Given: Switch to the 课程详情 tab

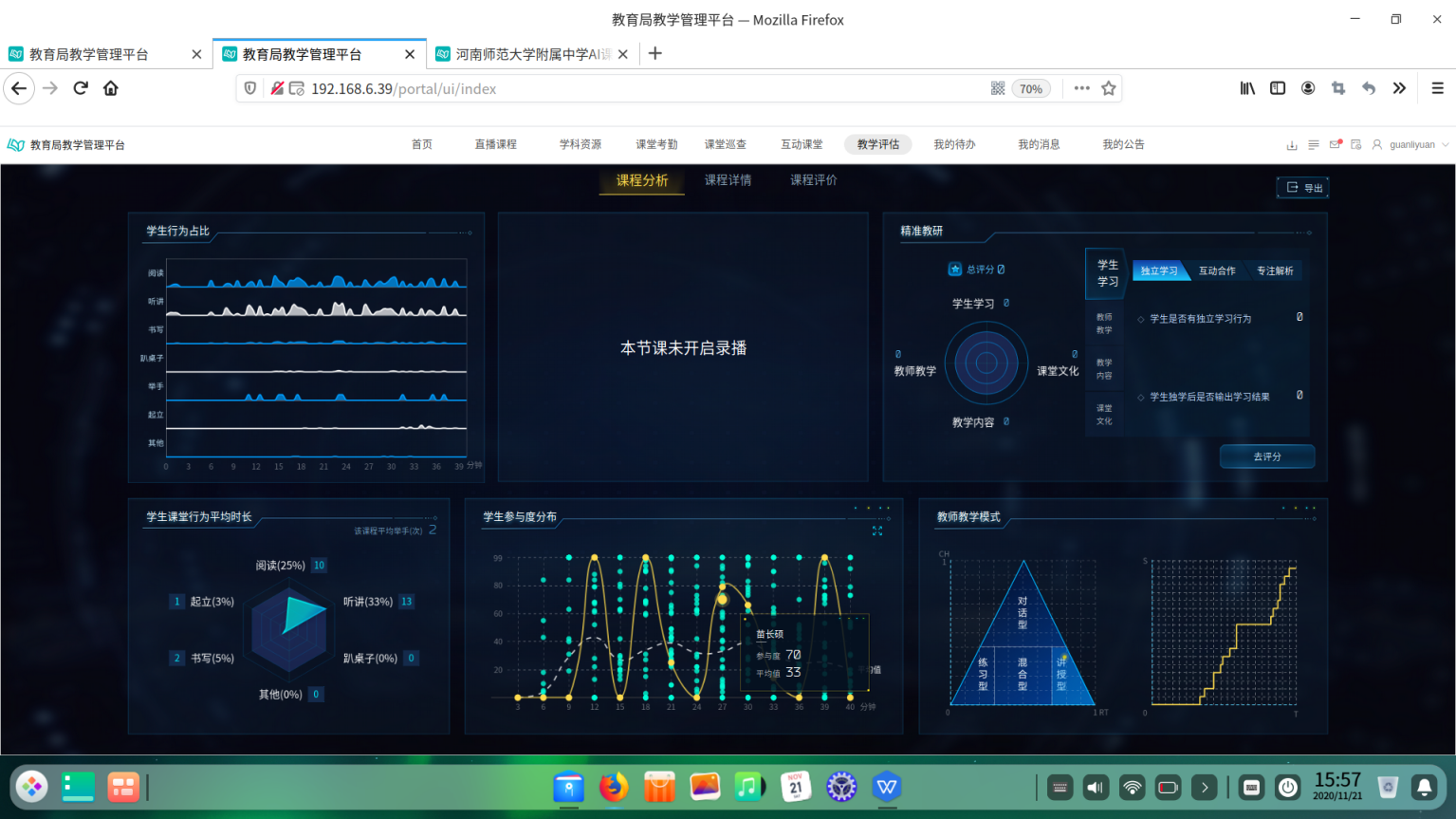Looking at the screenshot, I should (728, 180).
